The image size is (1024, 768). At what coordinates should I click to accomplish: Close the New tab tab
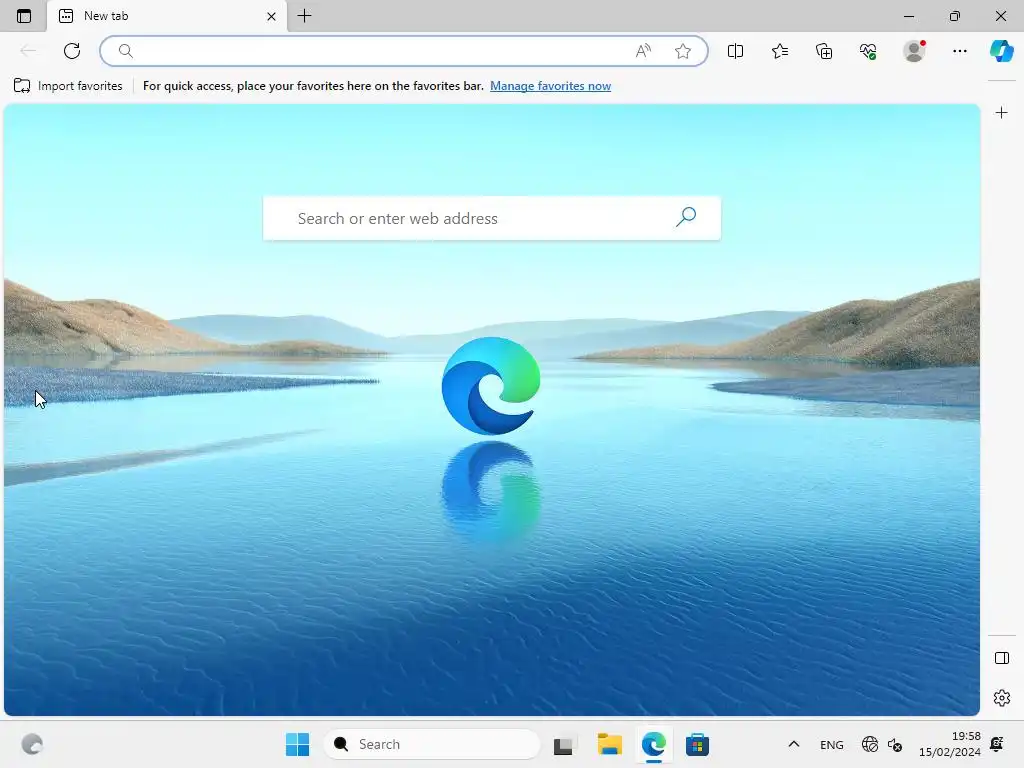[271, 16]
